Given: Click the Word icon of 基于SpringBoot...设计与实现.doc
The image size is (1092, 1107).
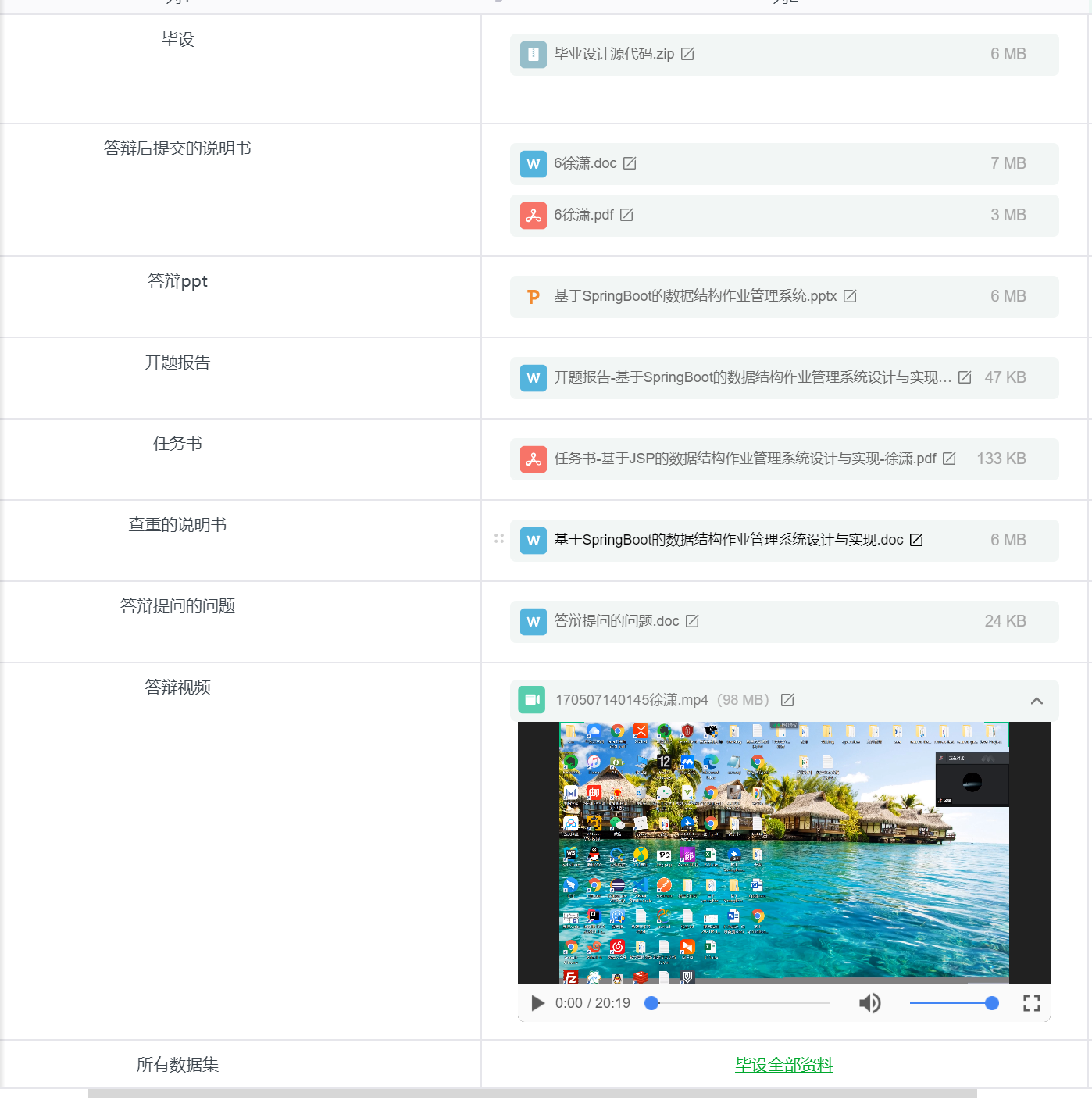Looking at the screenshot, I should 534,541.
